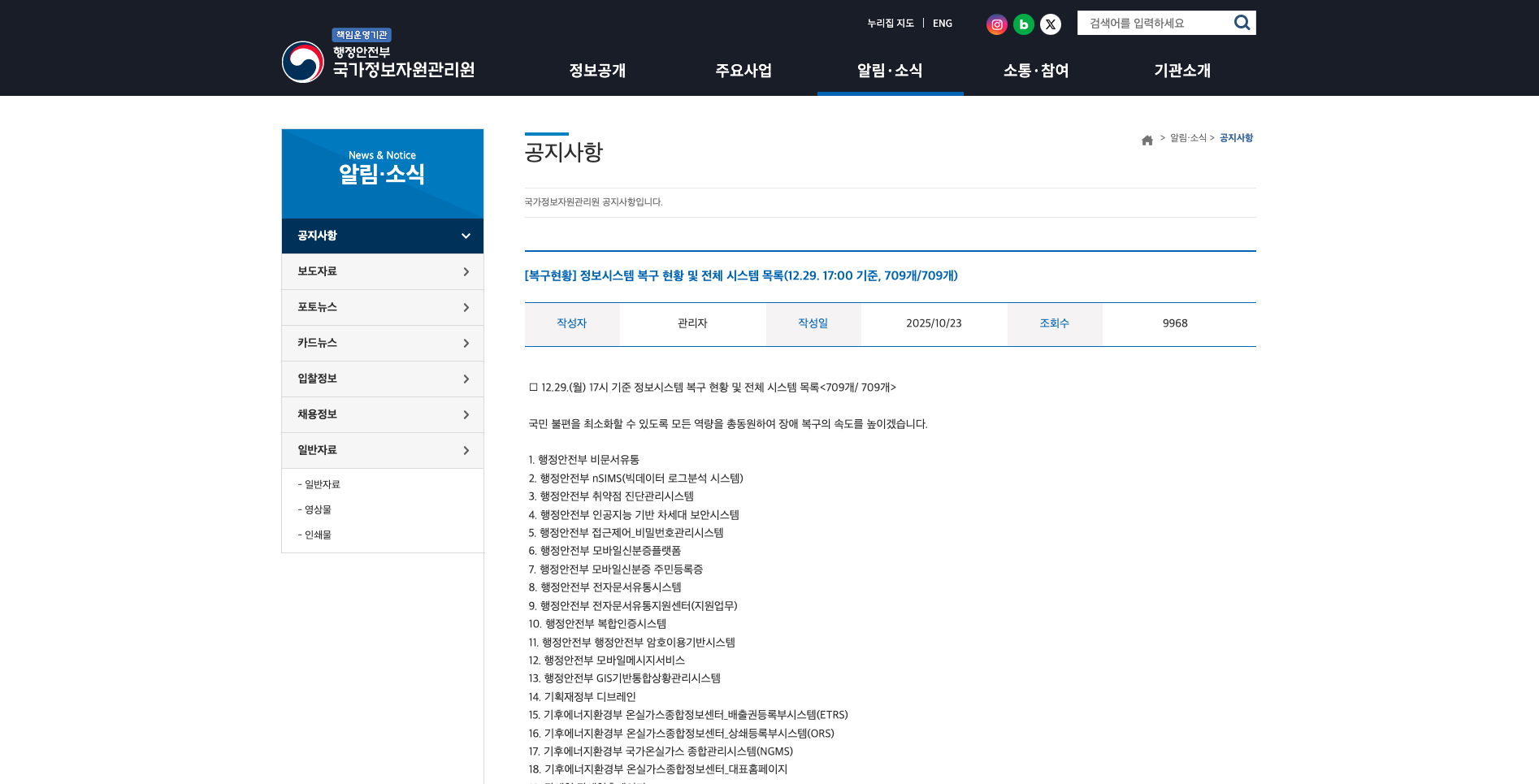Click the 공지사항 breadcrumb entry
This screenshot has width=1539, height=784.
[x=1234, y=138]
